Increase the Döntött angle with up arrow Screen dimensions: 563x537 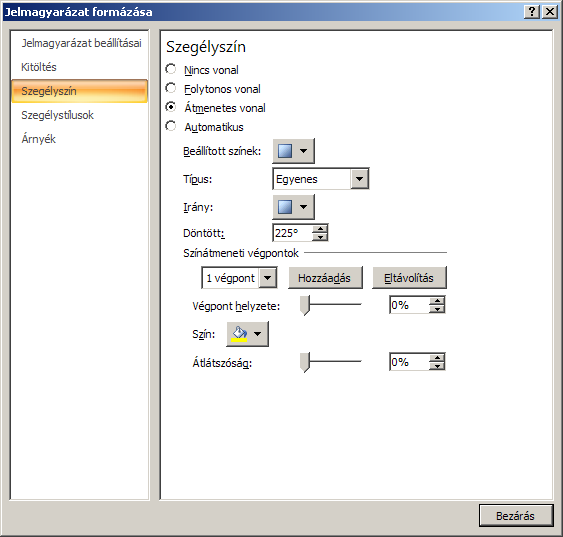pyautogui.click(x=320, y=229)
